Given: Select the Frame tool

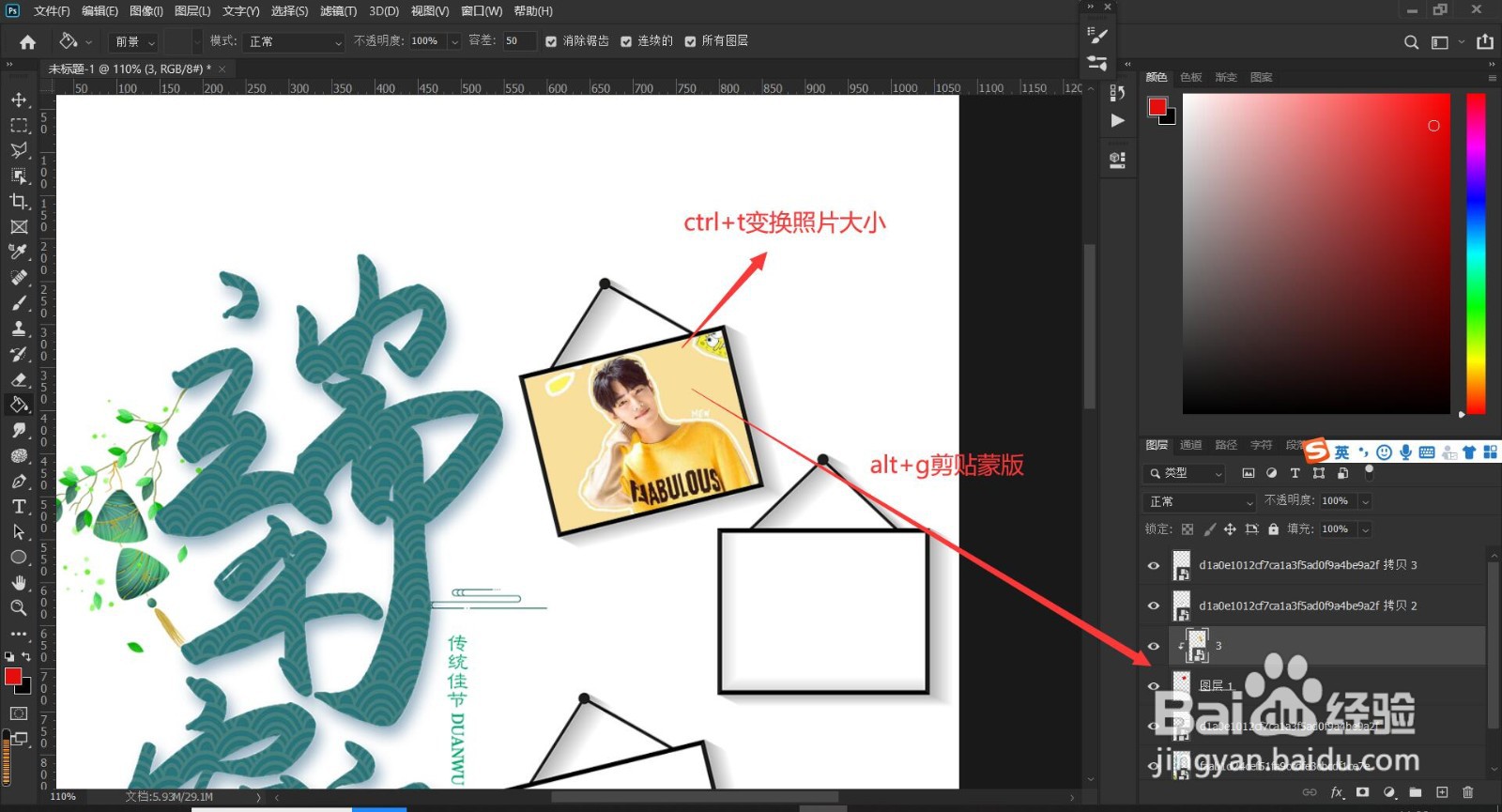Looking at the screenshot, I should point(19,226).
